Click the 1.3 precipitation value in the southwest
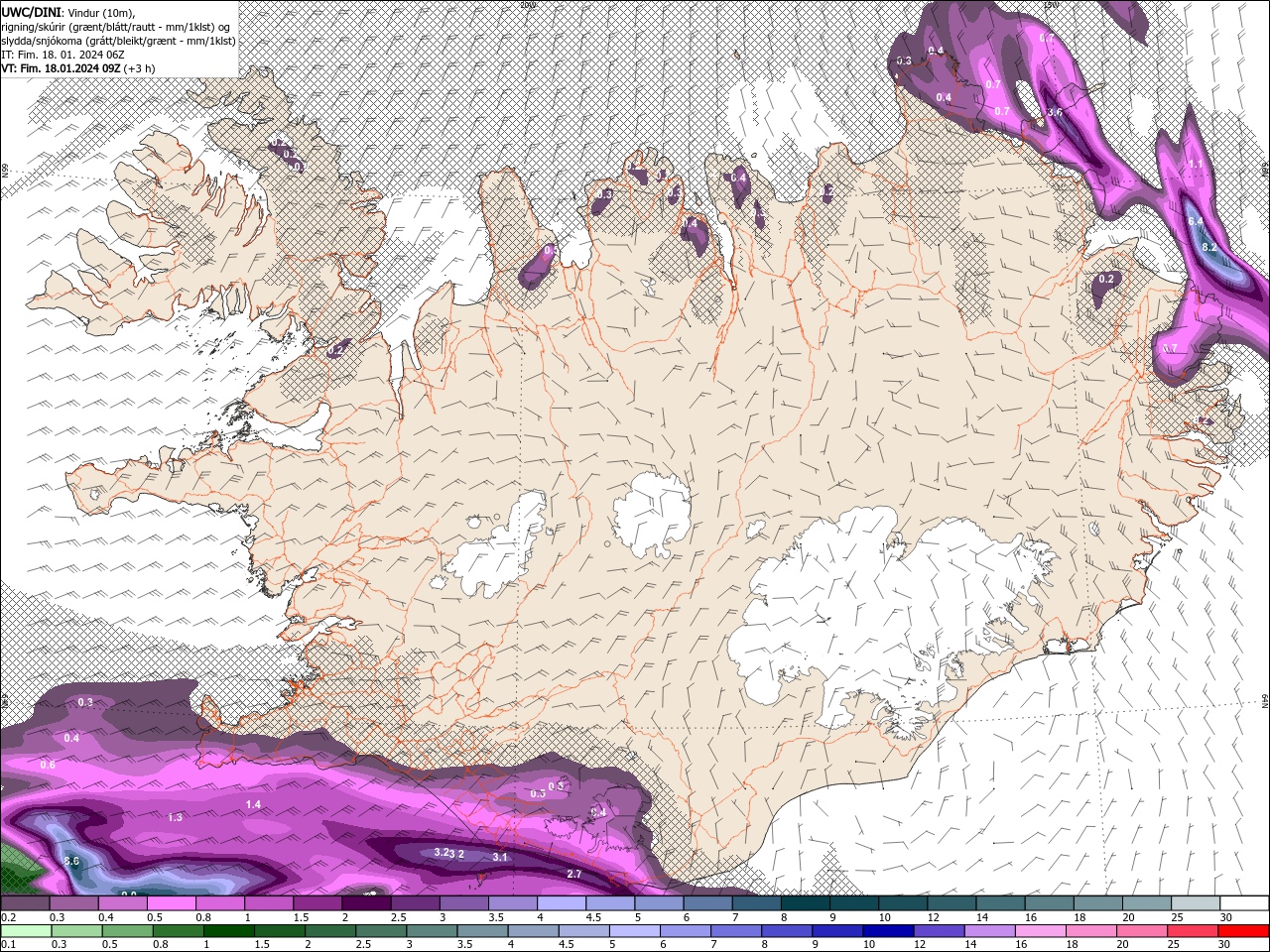The width and height of the screenshot is (1270, 952). tap(176, 817)
